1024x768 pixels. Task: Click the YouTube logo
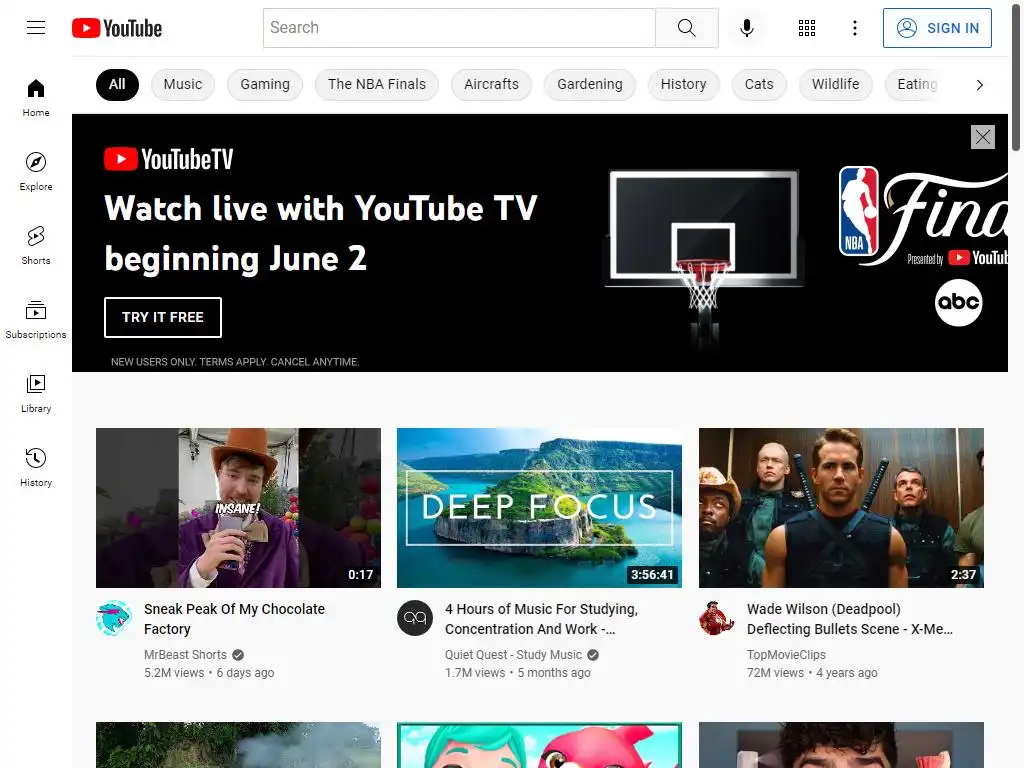point(117,28)
